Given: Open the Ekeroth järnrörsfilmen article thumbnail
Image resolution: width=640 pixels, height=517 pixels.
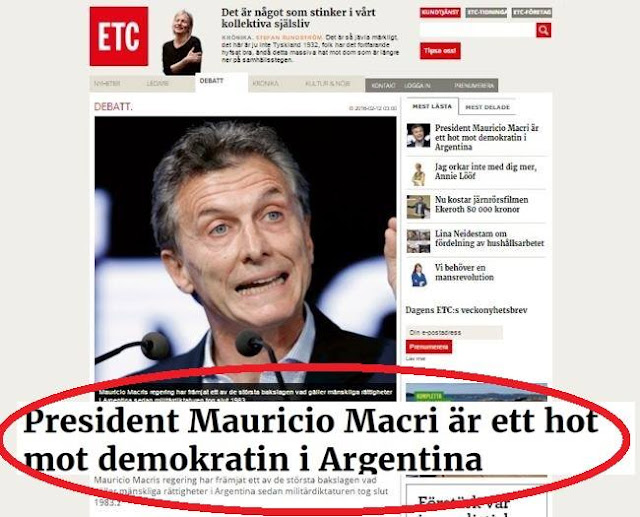Looking at the screenshot, I should [418, 207].
